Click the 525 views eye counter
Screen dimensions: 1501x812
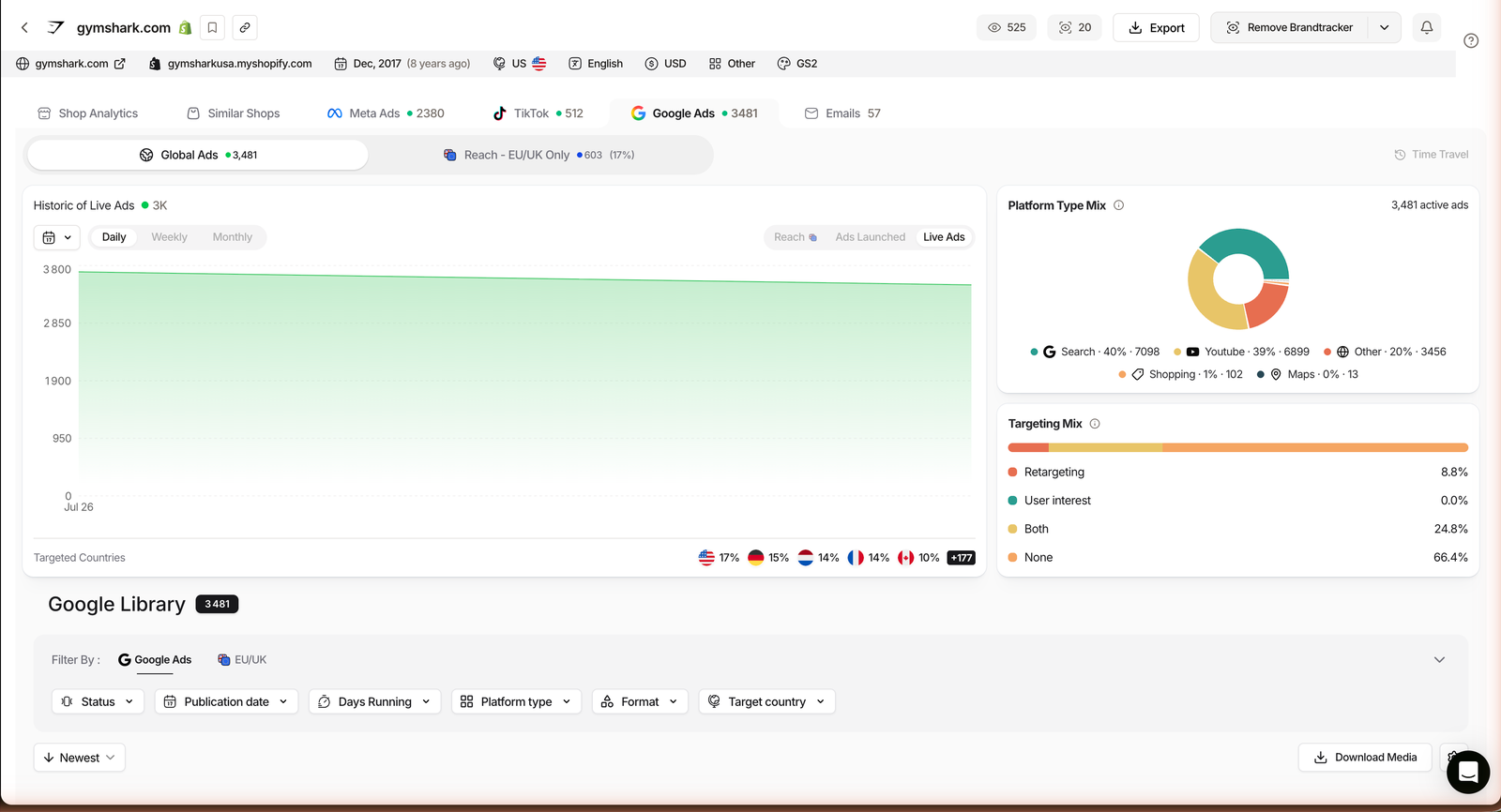pos(1007,27)
